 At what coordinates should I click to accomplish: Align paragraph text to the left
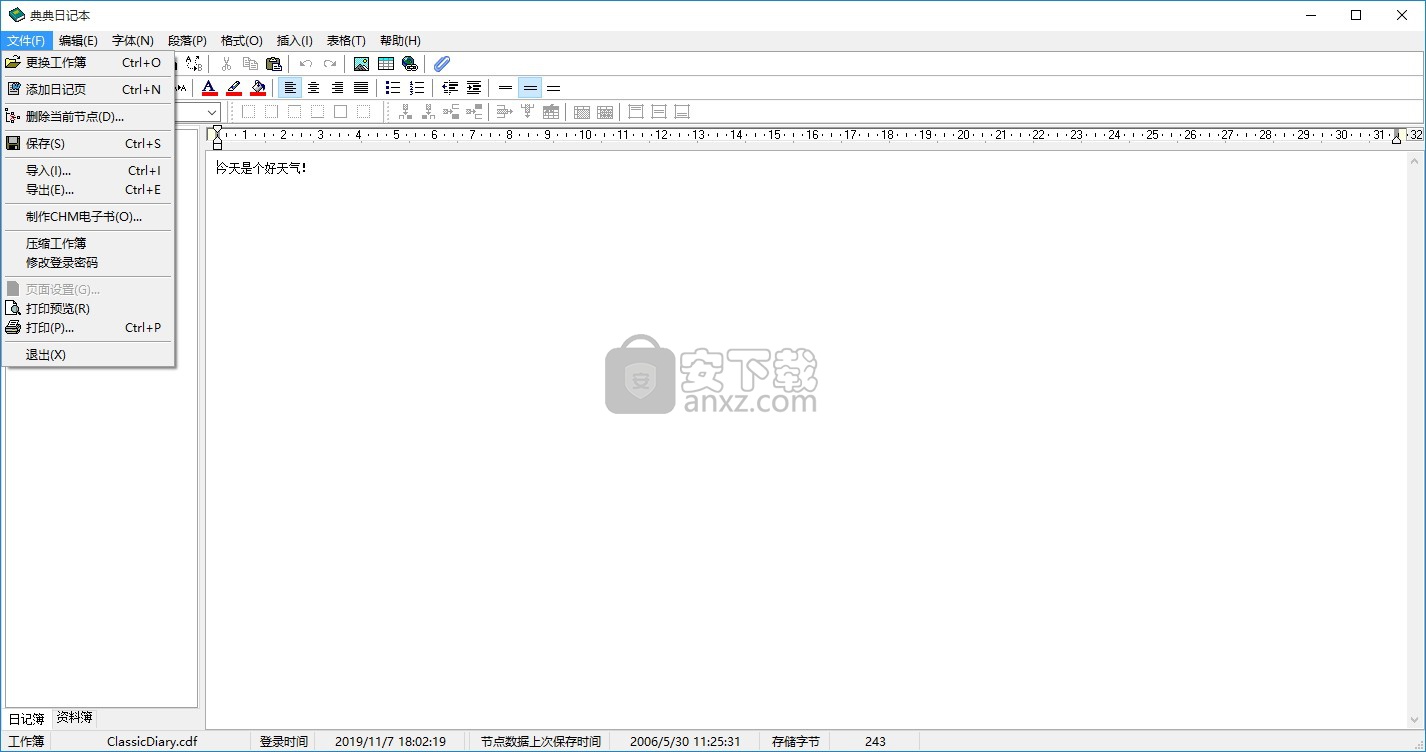[290, 88]
